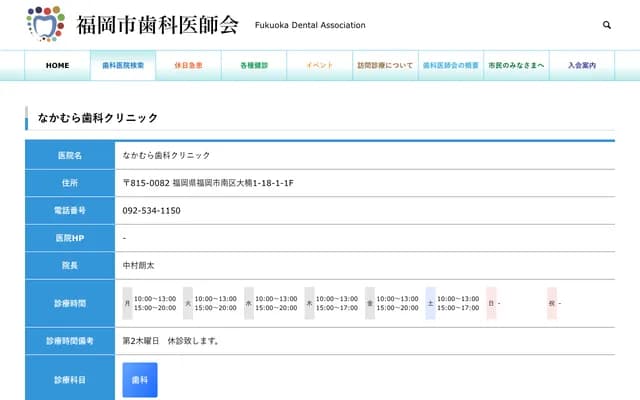Image resolution: width=640 pixels, height=400 pixels.
Task: Open the HOME menu item
Action: coord(58,65)
